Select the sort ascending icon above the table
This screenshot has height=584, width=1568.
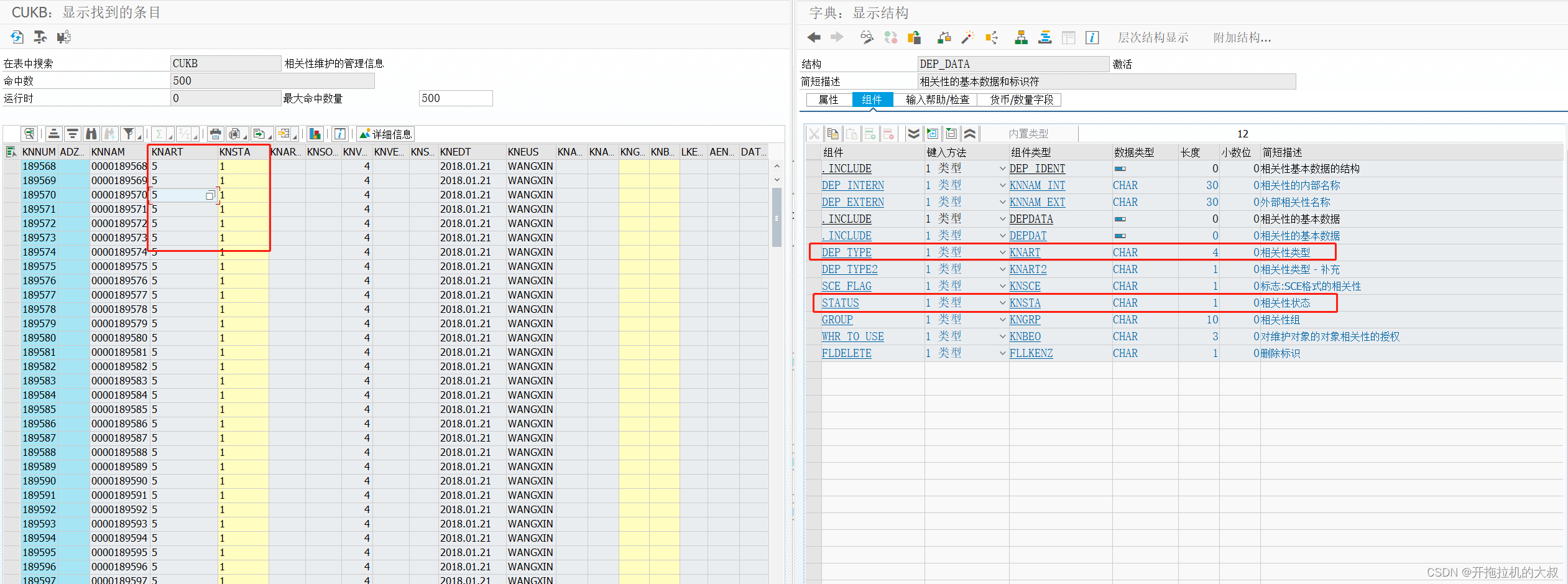53,134
